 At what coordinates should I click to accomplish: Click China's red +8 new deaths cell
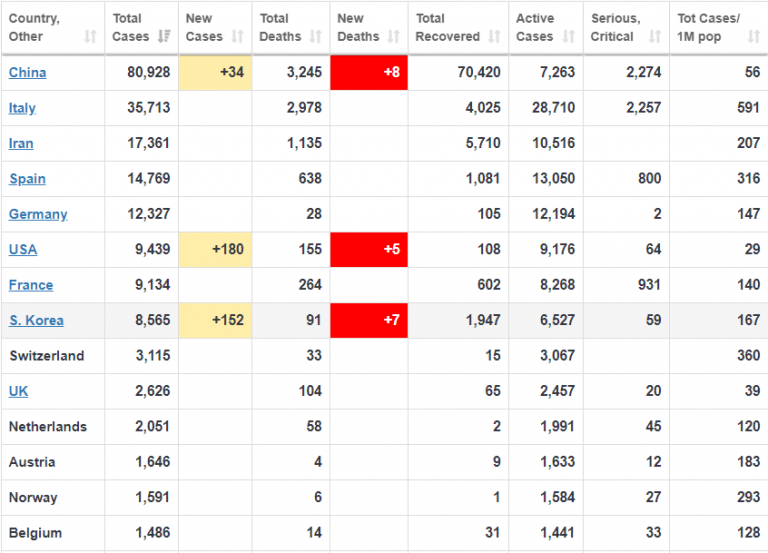coord(369,73)
